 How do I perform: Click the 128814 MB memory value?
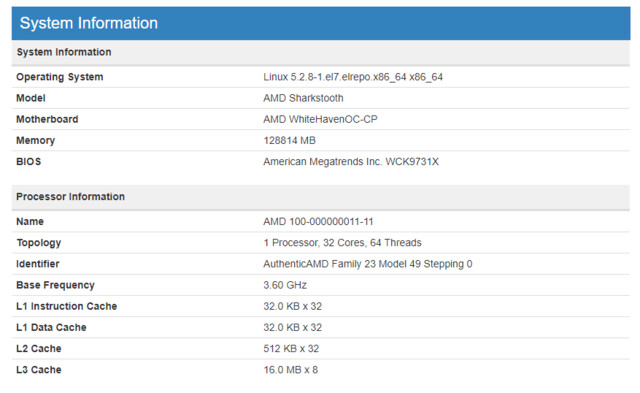coord(289,141)
